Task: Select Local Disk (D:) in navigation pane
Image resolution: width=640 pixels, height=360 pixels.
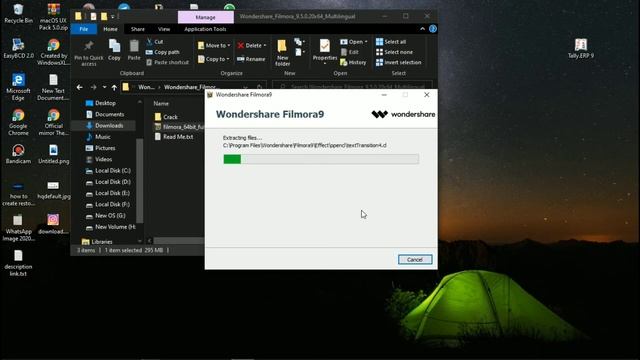Action: (108, 182)
